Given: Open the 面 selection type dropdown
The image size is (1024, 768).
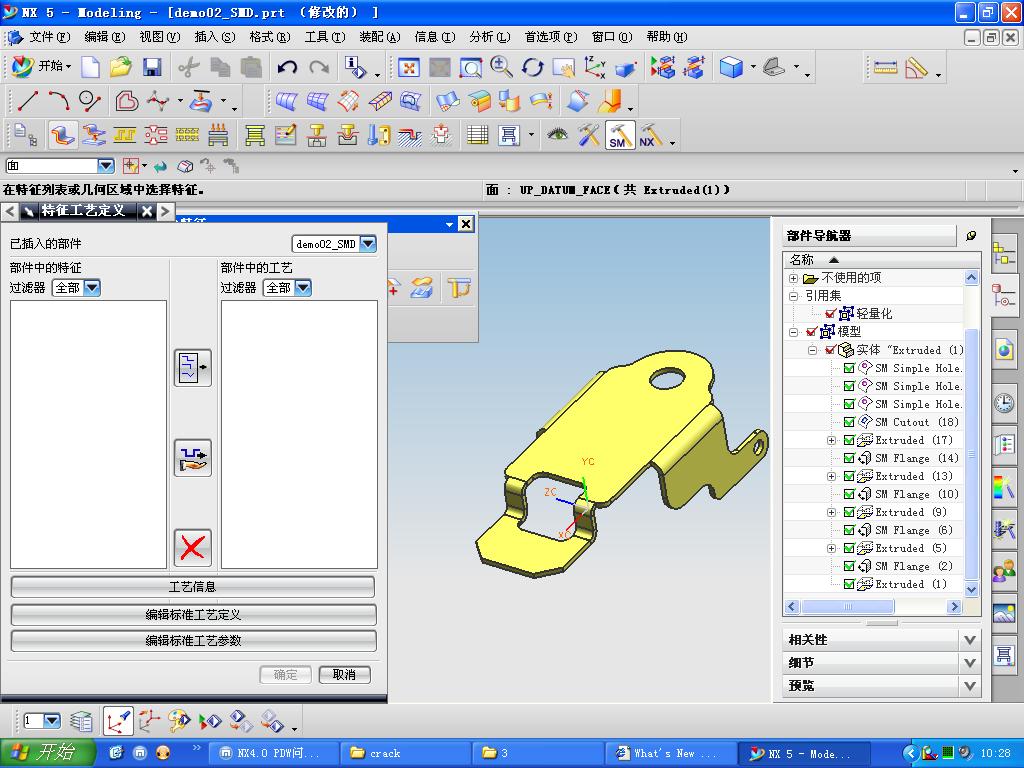Looking at the screenshot, I should 106,166.
